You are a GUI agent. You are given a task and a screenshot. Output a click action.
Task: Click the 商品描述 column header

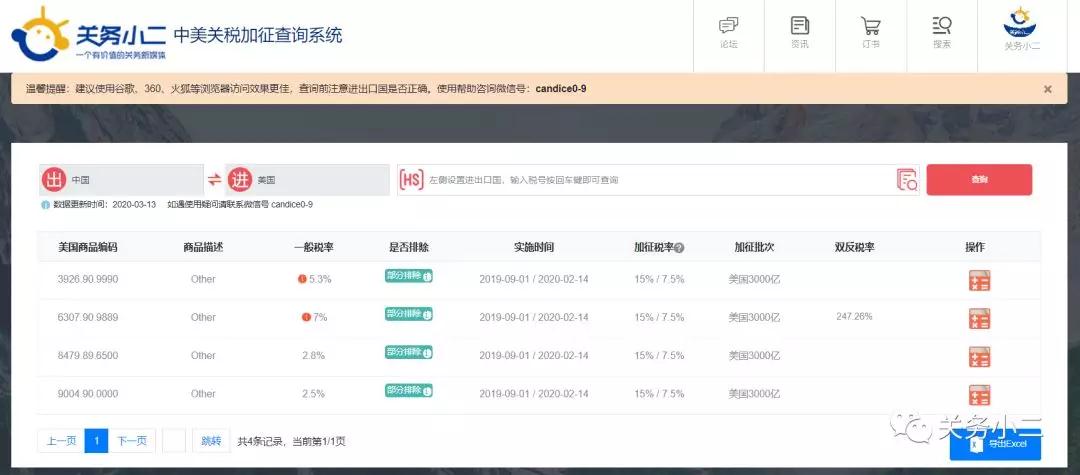pos(203,247)
